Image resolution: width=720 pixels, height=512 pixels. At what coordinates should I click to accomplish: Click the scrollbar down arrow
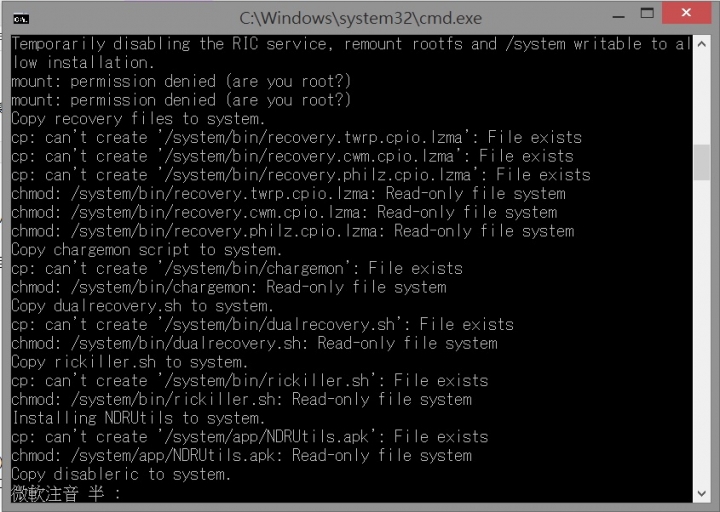coord(701,494)
